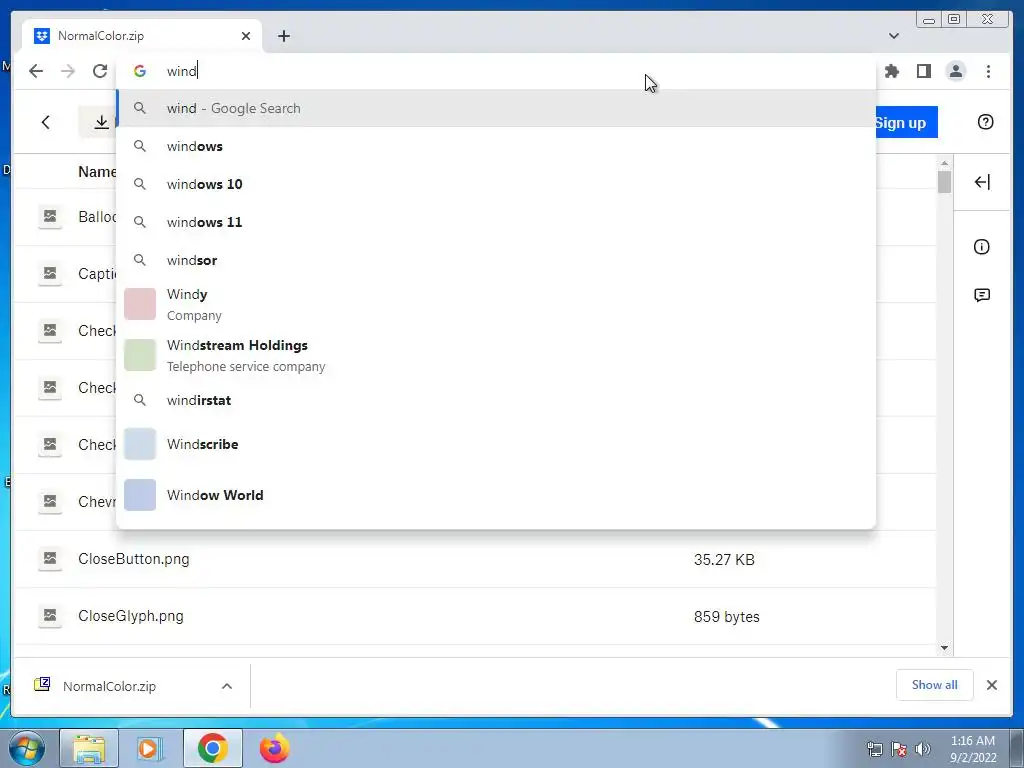Screen dimensions: 1024x768
Task: Click Action Center flag tray icon
Action: click(899, 749)
